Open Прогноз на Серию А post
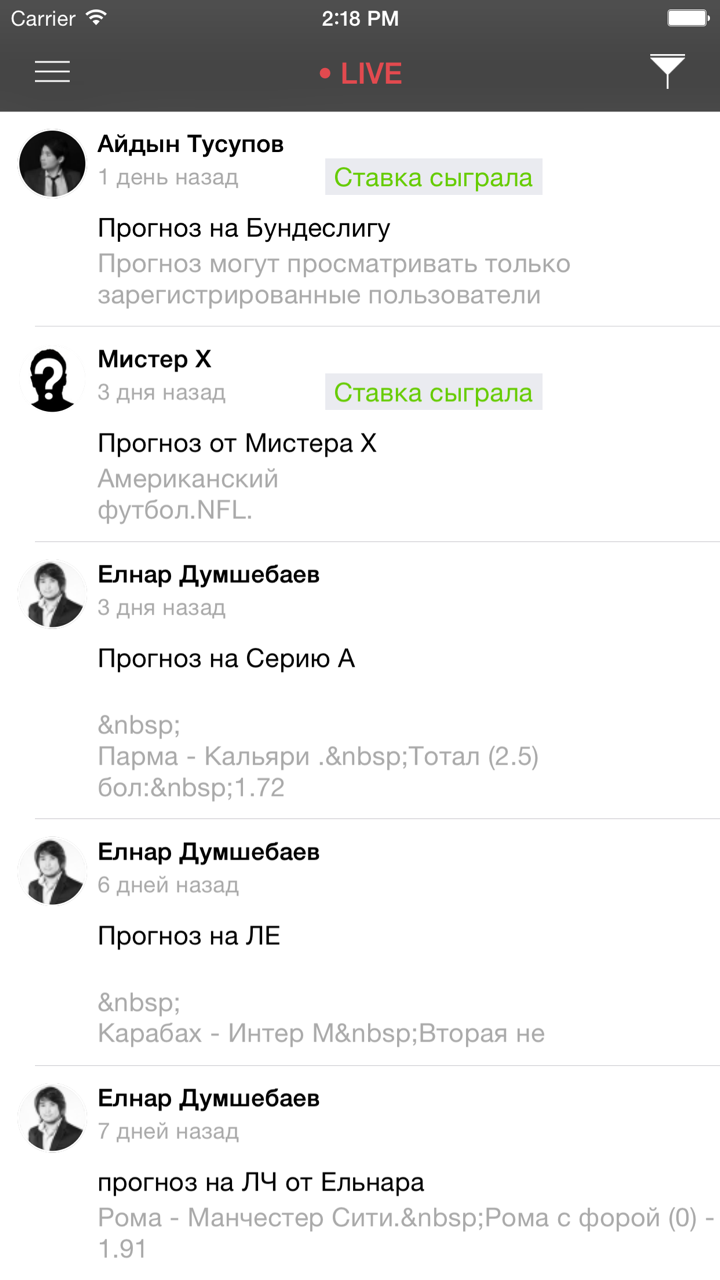The height and width of the screenshot is (1280, 720). (x=226, y=659)
